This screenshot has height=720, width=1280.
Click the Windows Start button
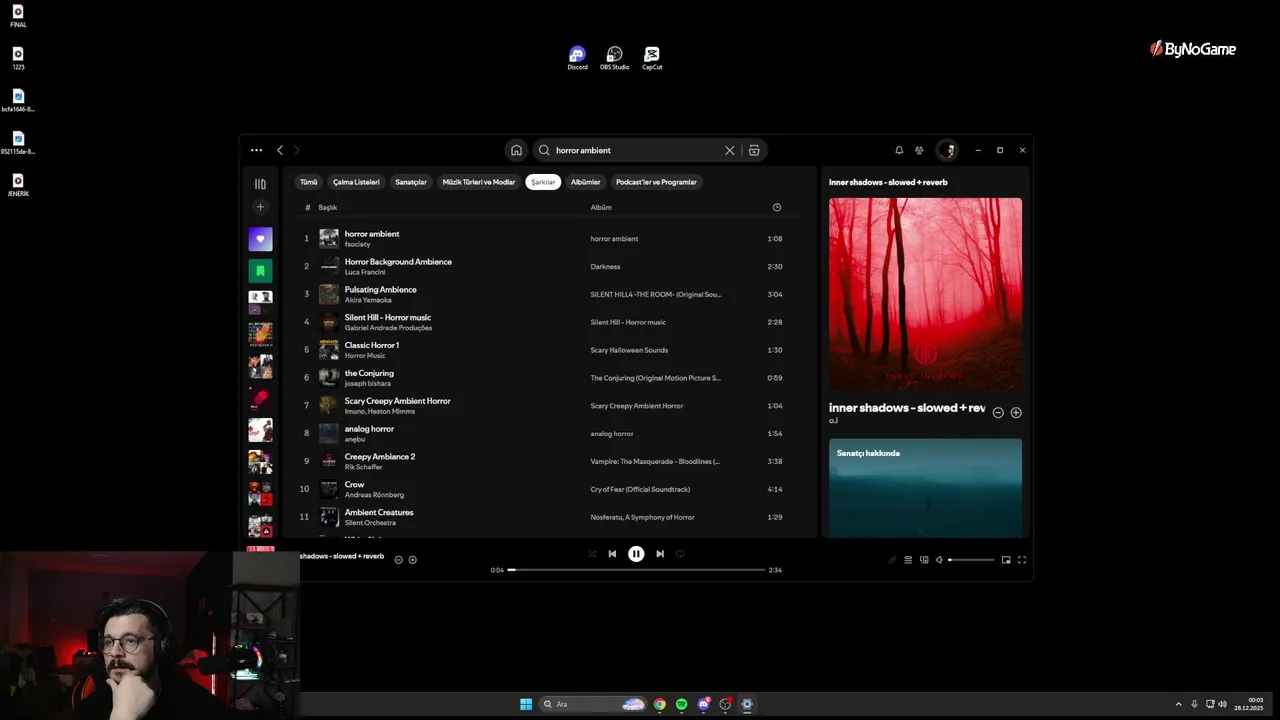(526, 704)
